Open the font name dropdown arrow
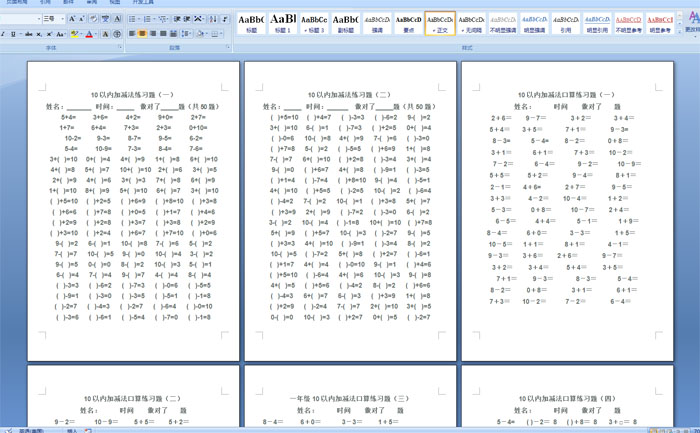700x433 pixels. pos(39,19)
